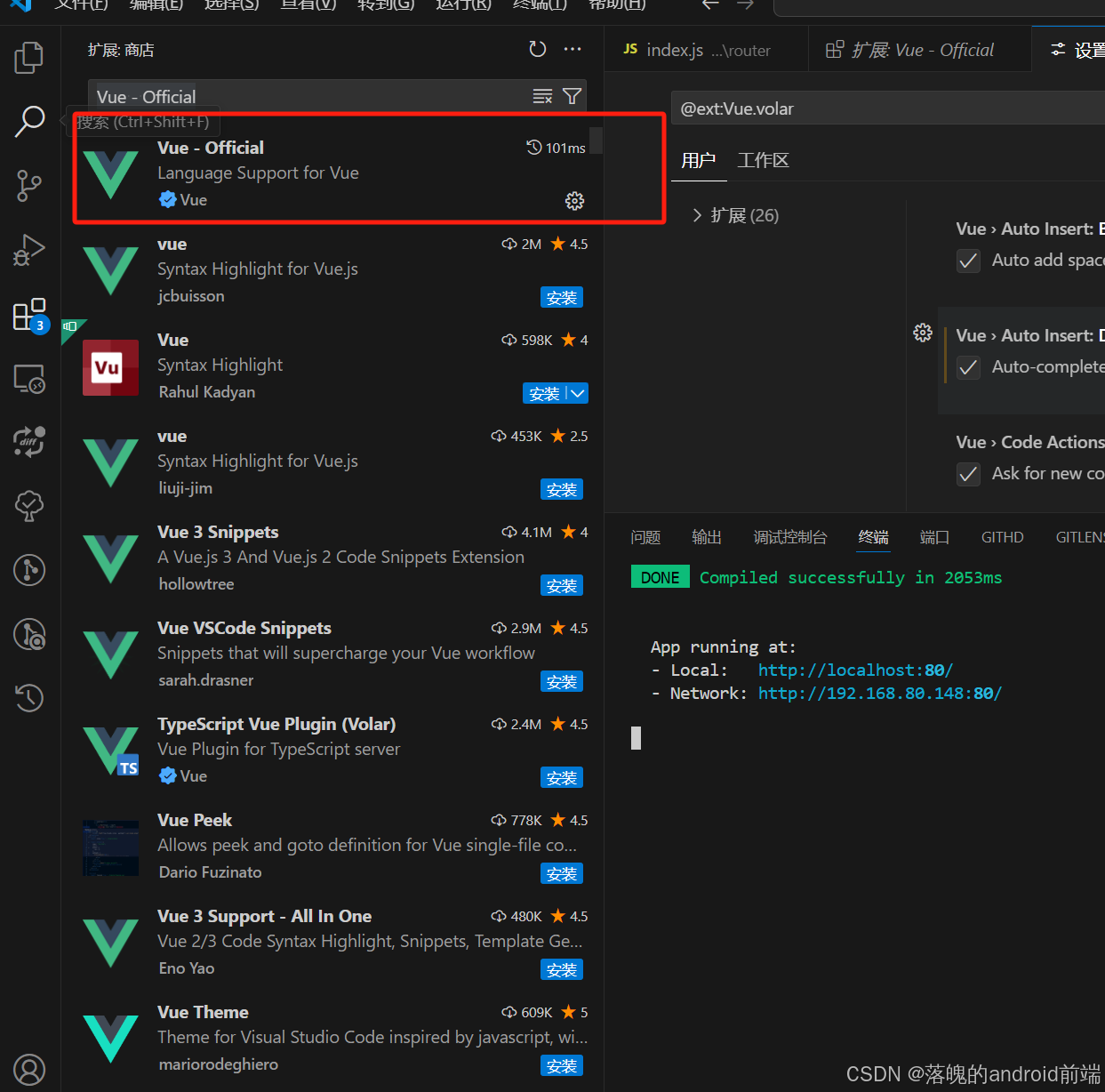
Task: Go forward with the navigation arrow
Action: click(745, 4)
